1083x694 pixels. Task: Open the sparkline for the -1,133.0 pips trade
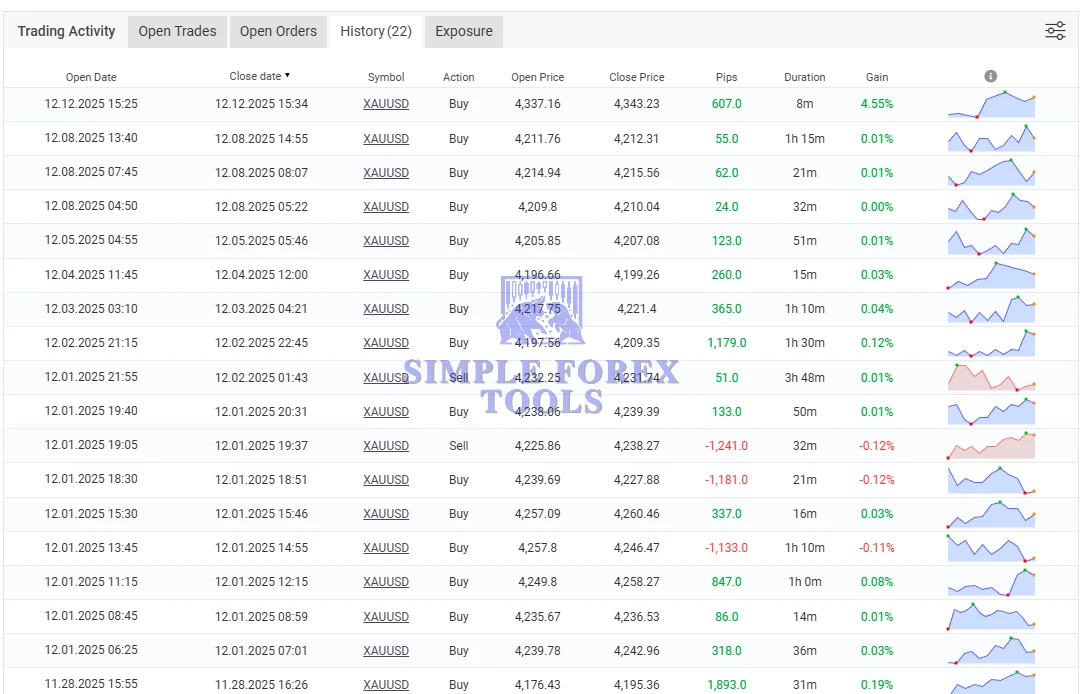(x=991, y=548)
